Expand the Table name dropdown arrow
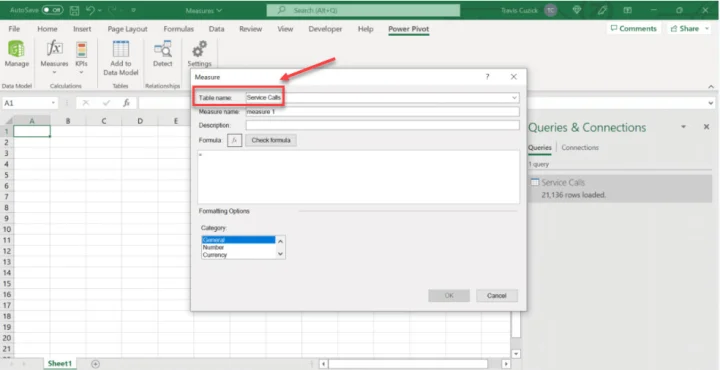Image resolution: width=720 pixels, height=370 pixels. pos(514,98)
